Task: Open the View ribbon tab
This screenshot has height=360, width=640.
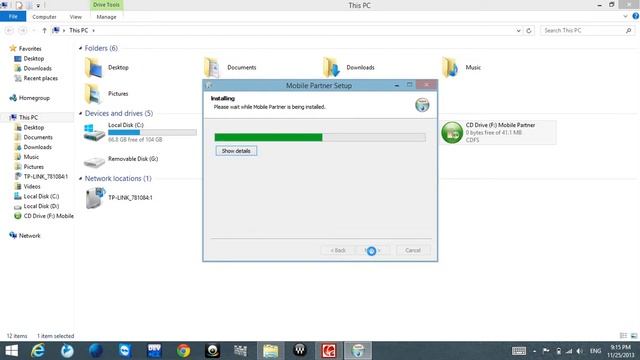Action: click(x=76, y=17)
